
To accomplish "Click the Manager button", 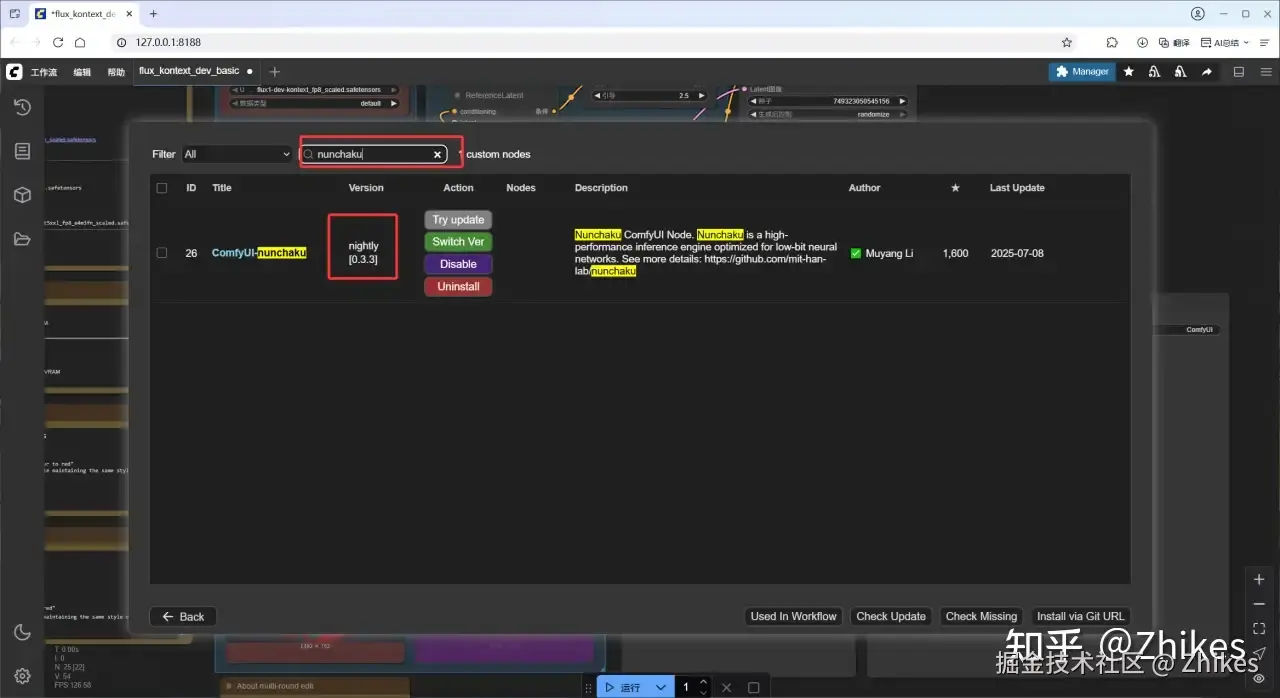I will coord(1082,71).
